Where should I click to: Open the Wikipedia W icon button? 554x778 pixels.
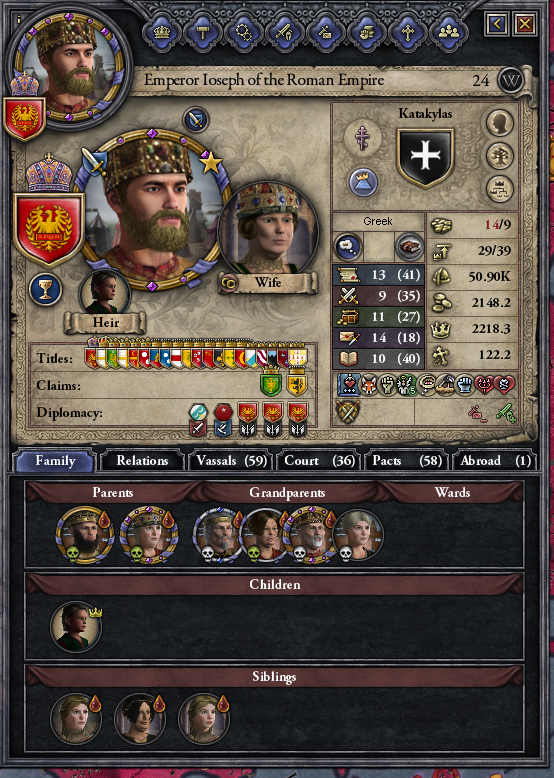pyautogui.click(x=511, y=80)
